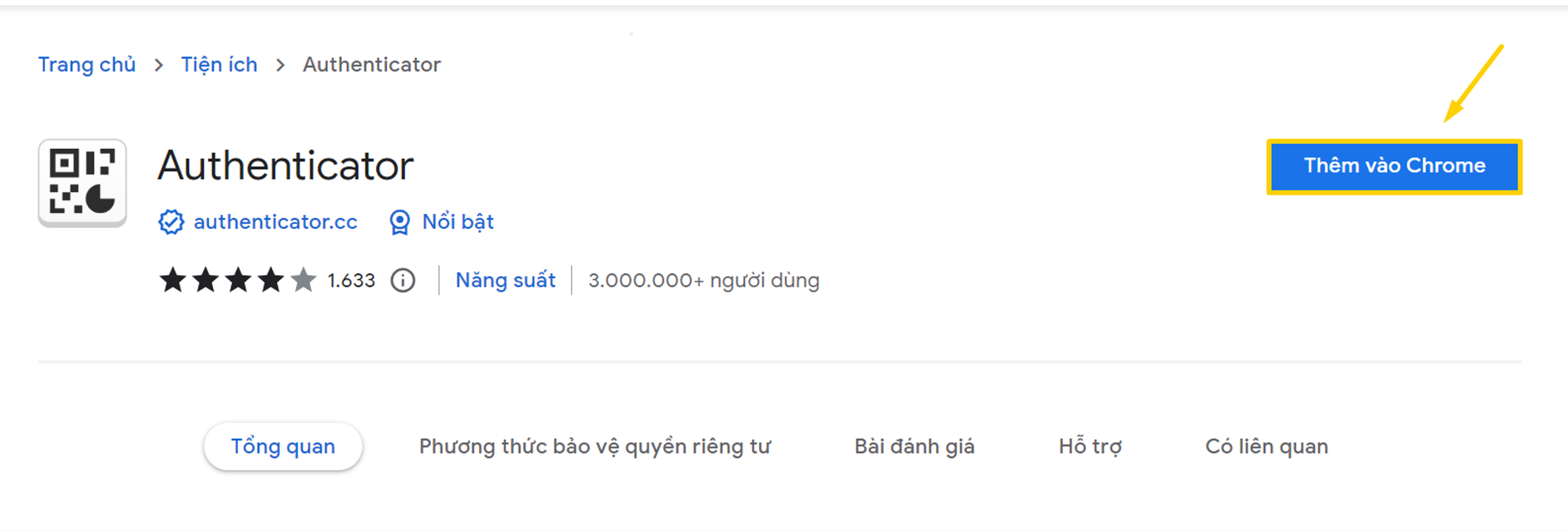Go to Trang chủ breadcrumb link
This screenshot has height=531, width=1568.
click(x=87, y=64)
